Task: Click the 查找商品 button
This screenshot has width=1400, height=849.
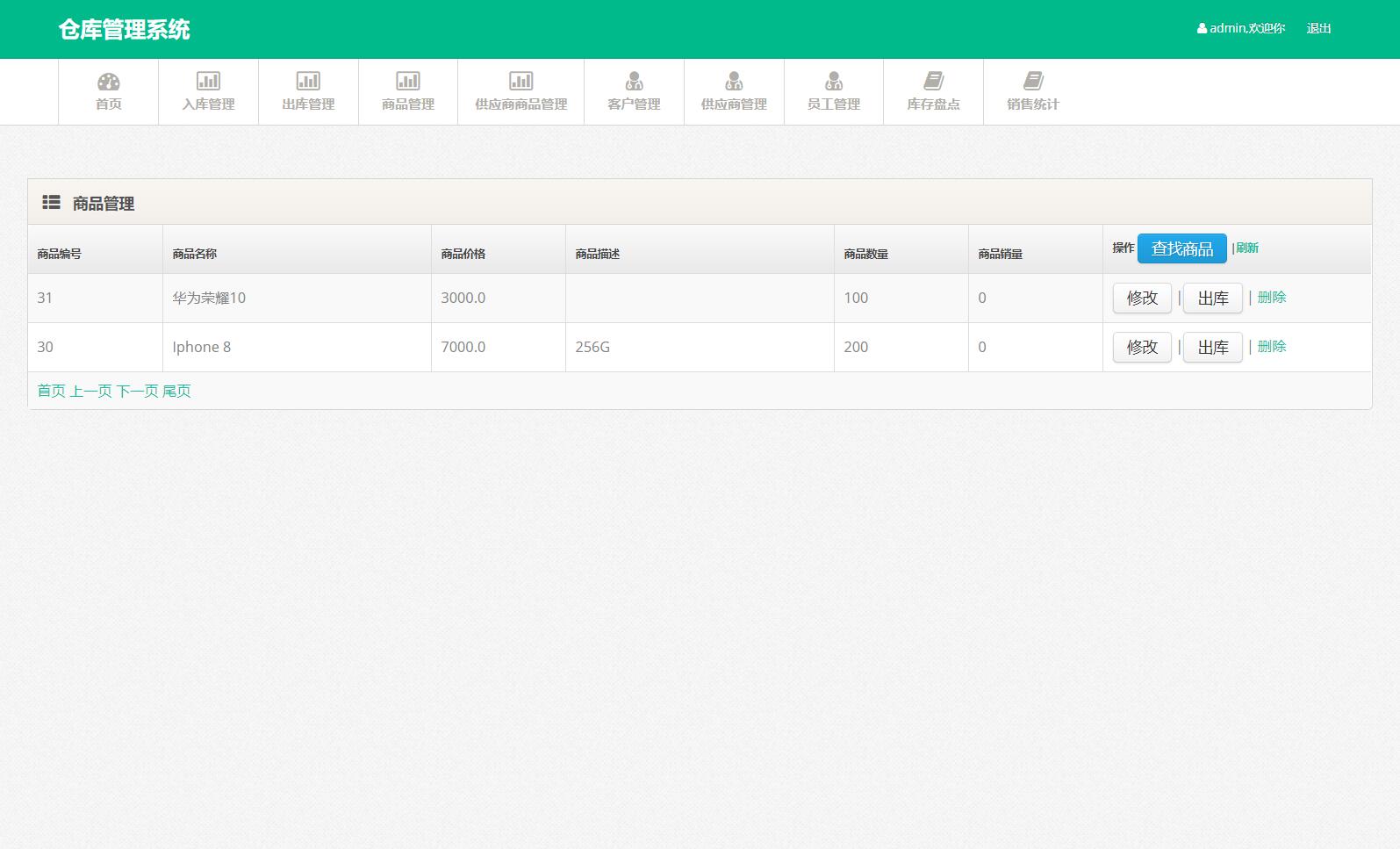Action: [x=1181, y=248]
